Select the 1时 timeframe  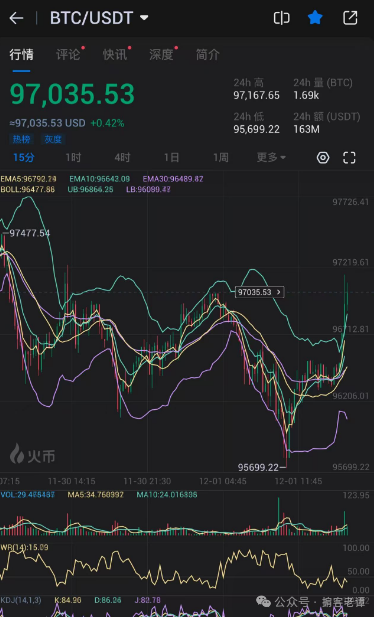73,158
